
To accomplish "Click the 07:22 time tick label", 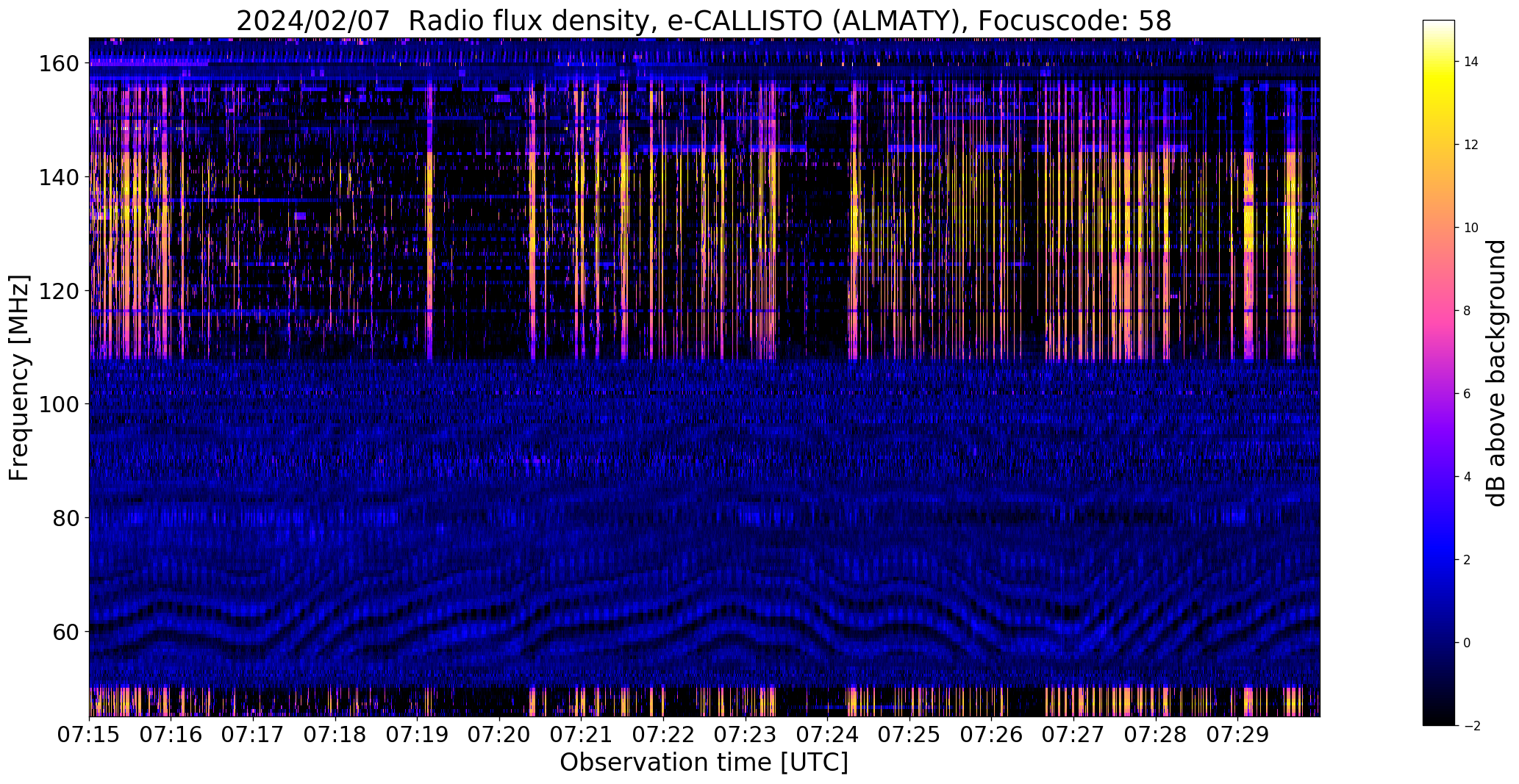I will (663, 735).
